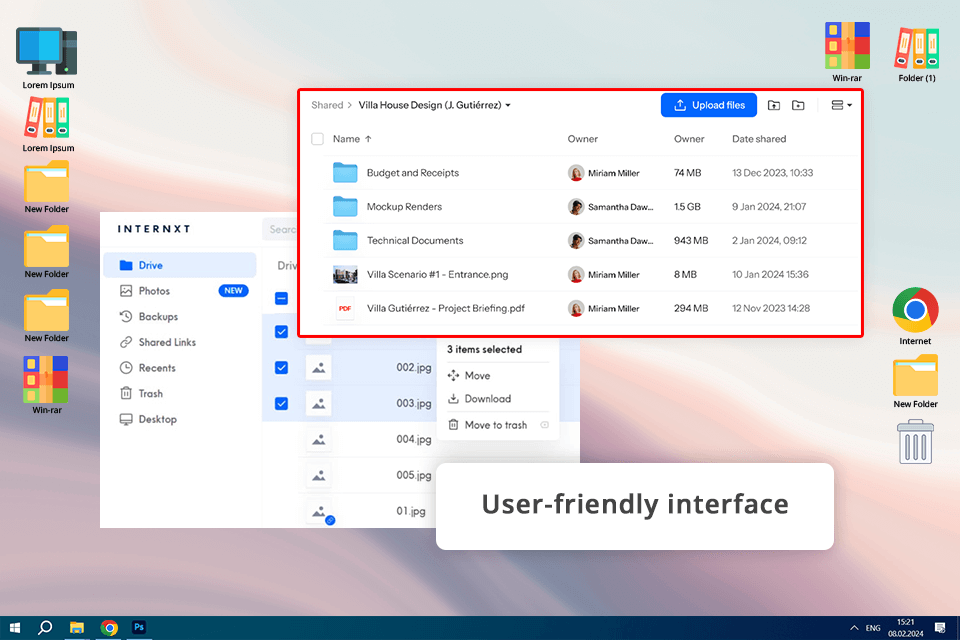
Task: Open taskbar search magnifier
Action: click(45, 628)
